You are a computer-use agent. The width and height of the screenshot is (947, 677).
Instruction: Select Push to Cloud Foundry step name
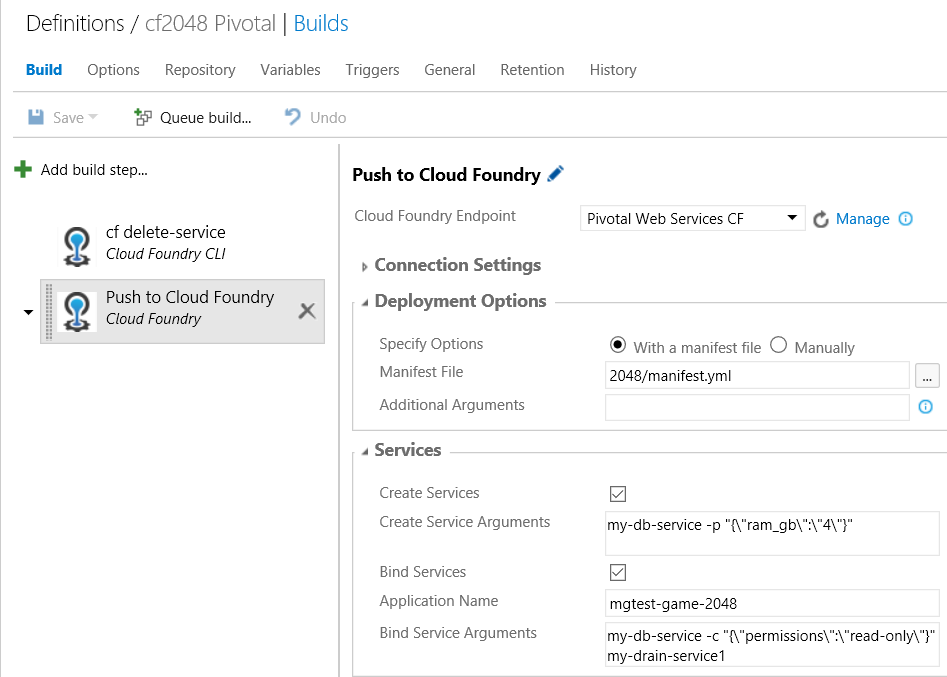click(190, 297)
